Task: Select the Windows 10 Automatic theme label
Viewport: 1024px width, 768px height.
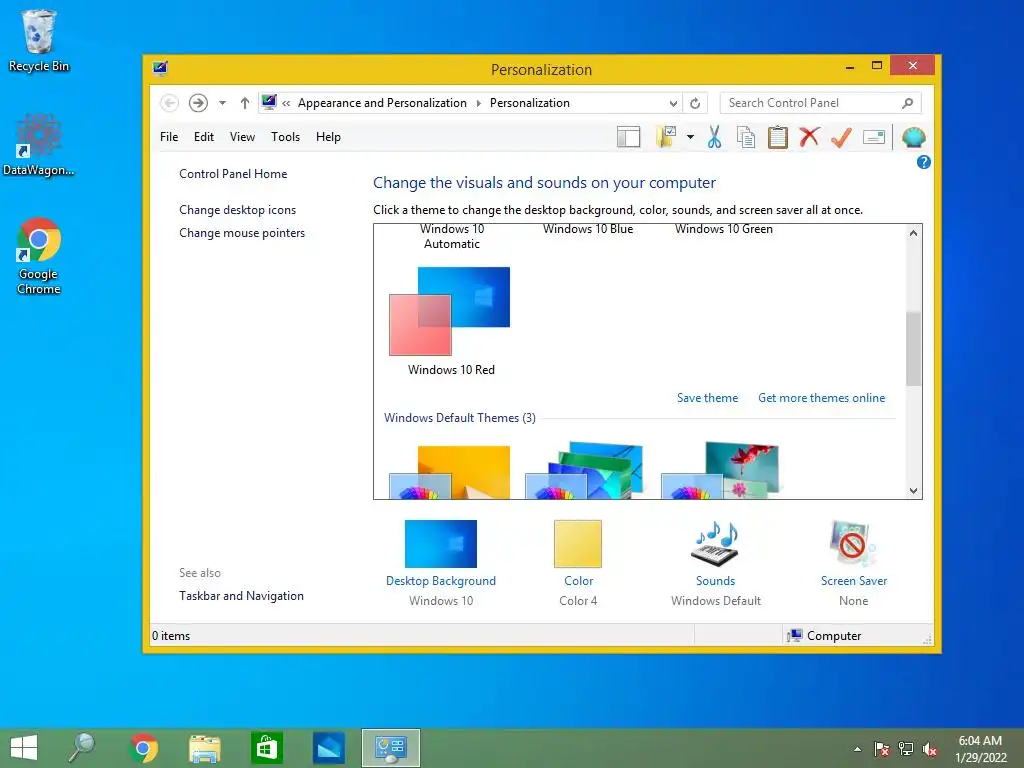Action: [452, 236]
